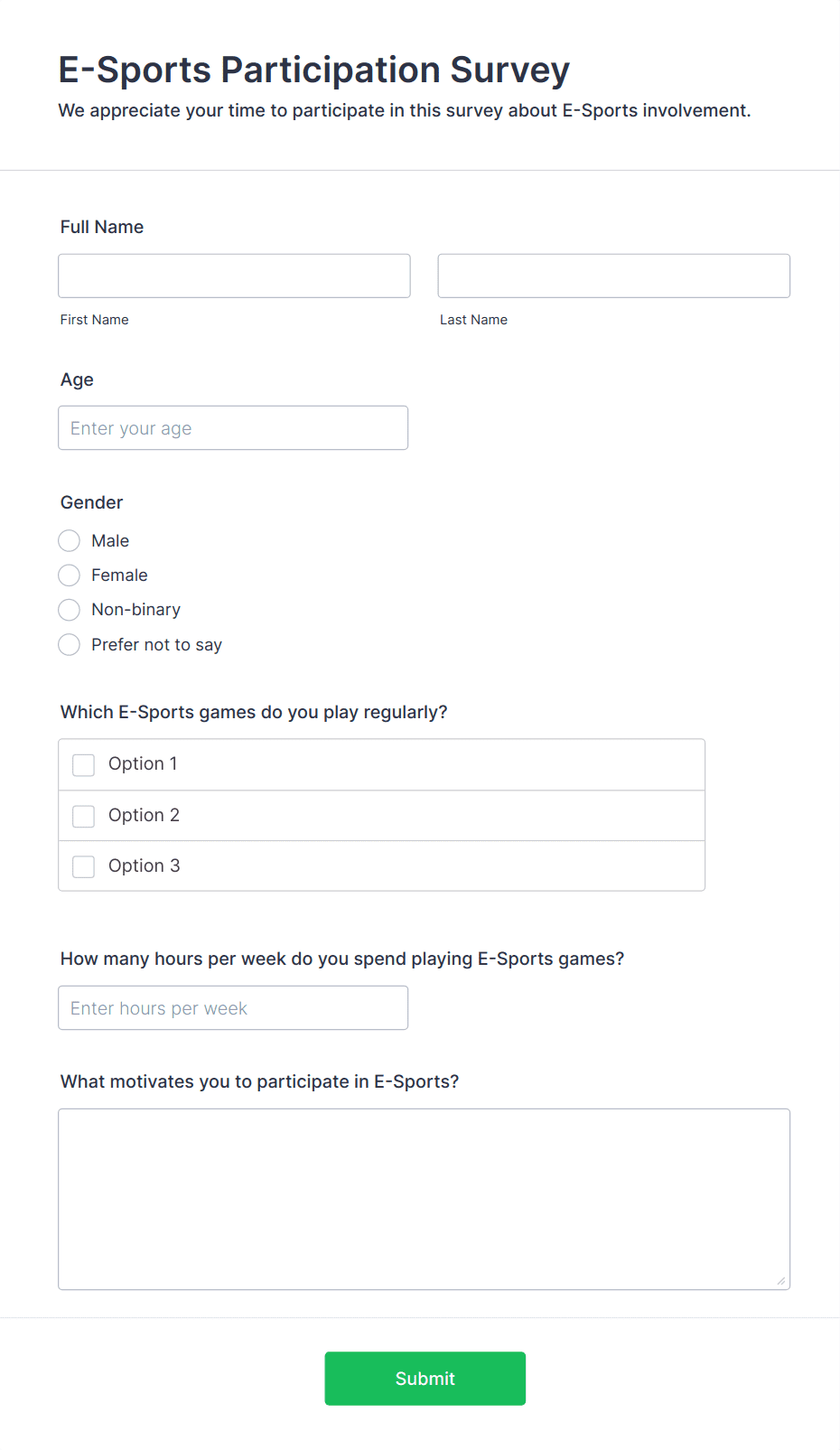Select the Female radio button
The image size is (840, 1450).
(70, 575)
